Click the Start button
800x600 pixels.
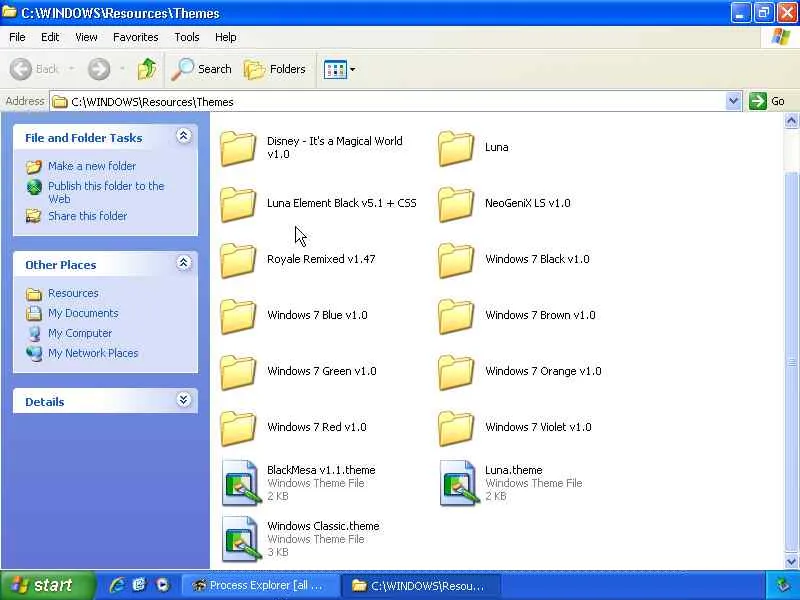pyautogui.click(x=47, y=585)
